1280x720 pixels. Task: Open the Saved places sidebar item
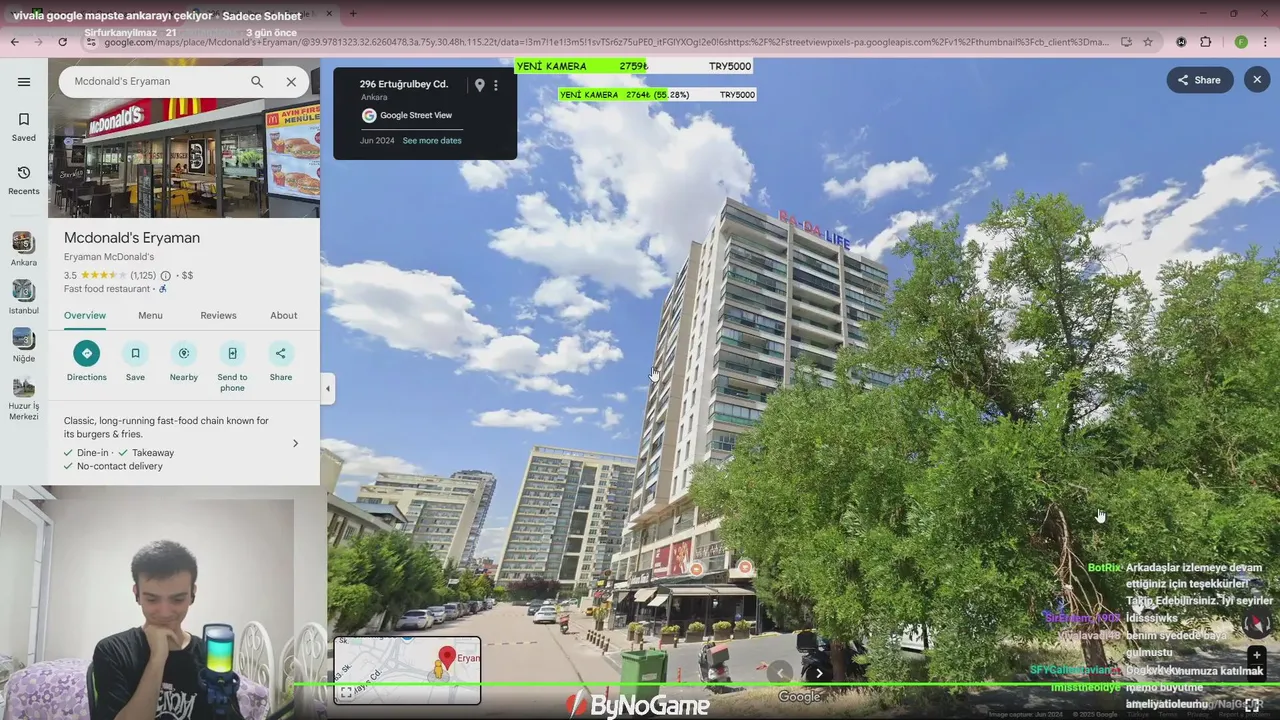pyautogui.click(x=24, y=127)
